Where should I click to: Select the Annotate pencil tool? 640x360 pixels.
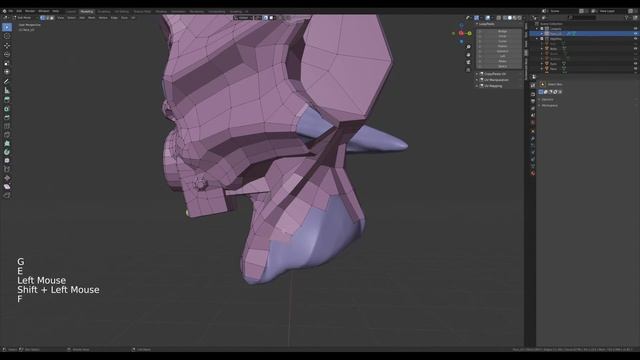click(7, 81)
